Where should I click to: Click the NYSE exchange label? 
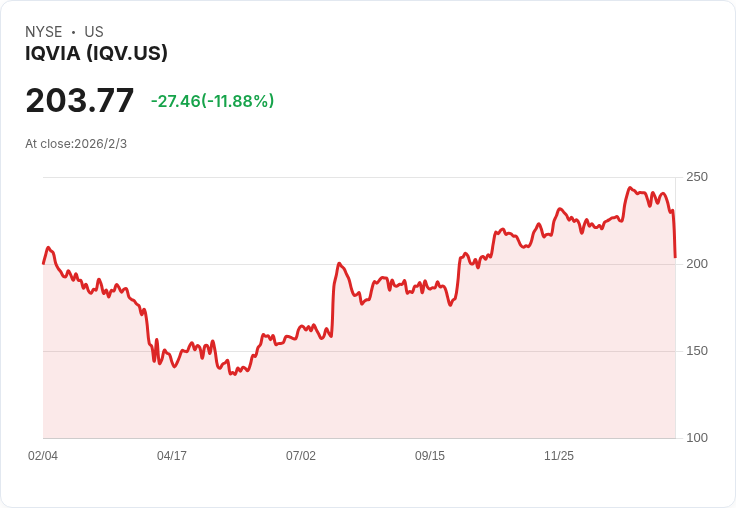pos(42,32)
